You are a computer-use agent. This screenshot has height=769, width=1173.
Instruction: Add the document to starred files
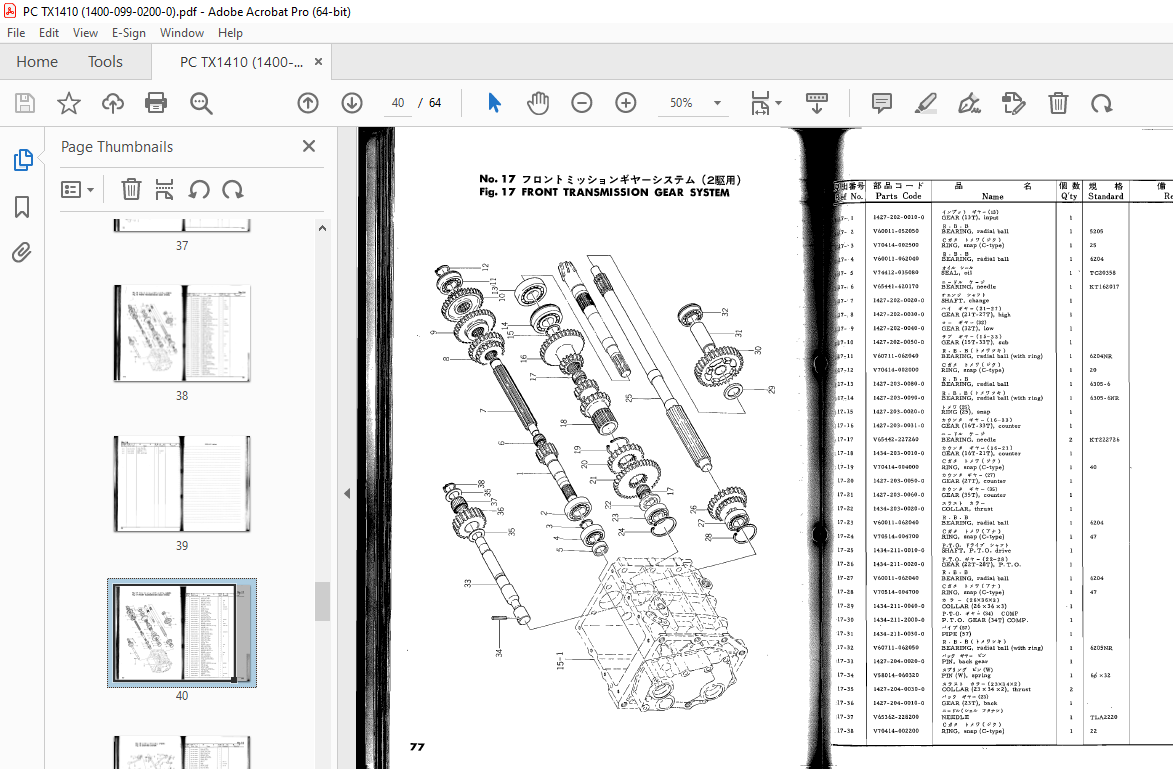(x=69, y=103)
